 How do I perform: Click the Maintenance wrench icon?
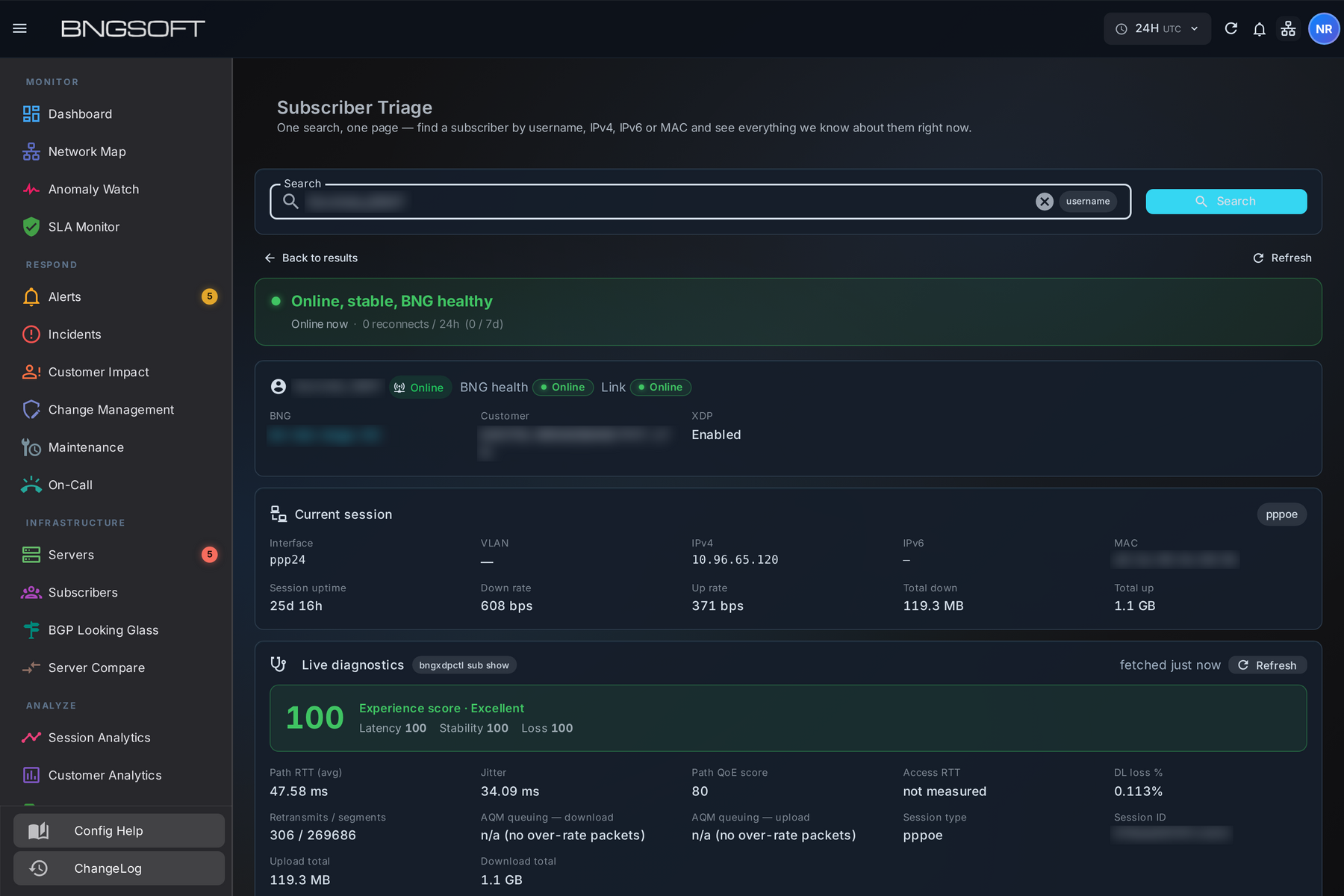click(x=31, y=447)
